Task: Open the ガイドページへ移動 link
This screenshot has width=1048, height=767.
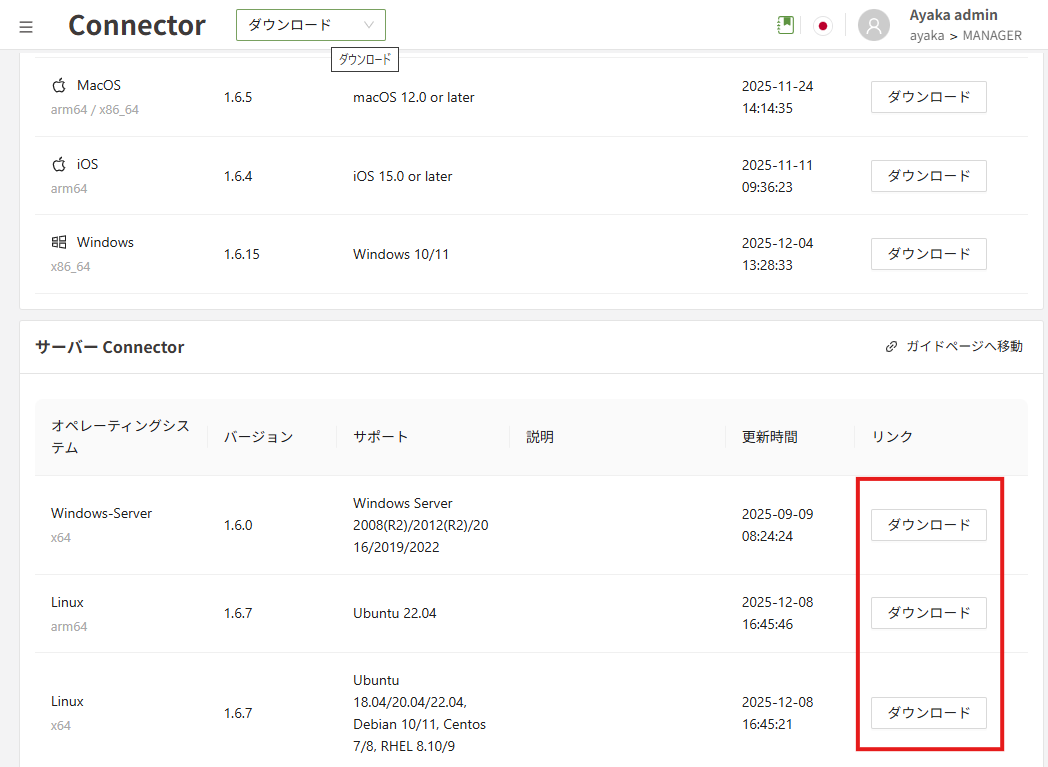Action: tap(963, 347)
